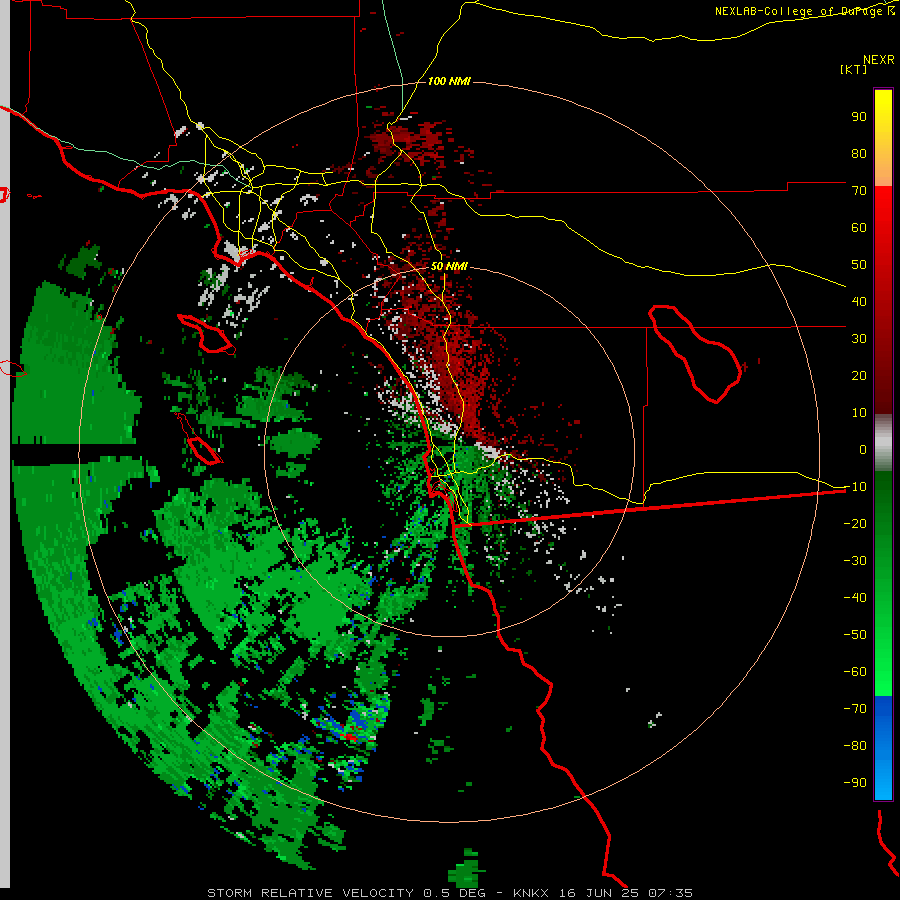Click the "NEXR" label above the color scale

(x=879, y=60)
